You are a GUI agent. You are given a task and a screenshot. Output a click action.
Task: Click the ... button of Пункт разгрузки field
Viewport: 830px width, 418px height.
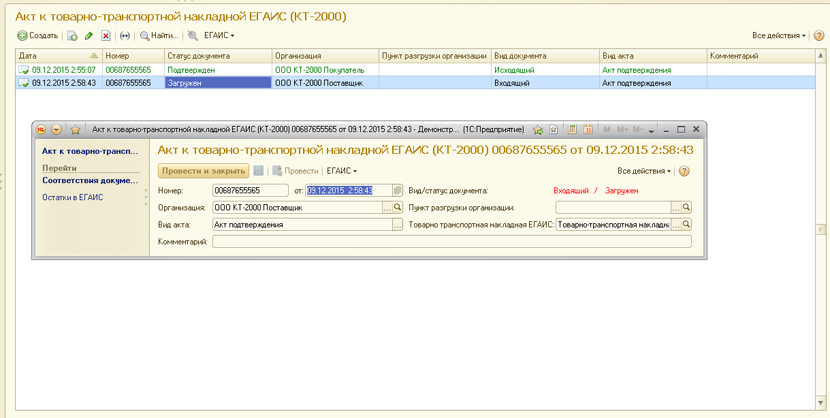[x=676, y=207]
